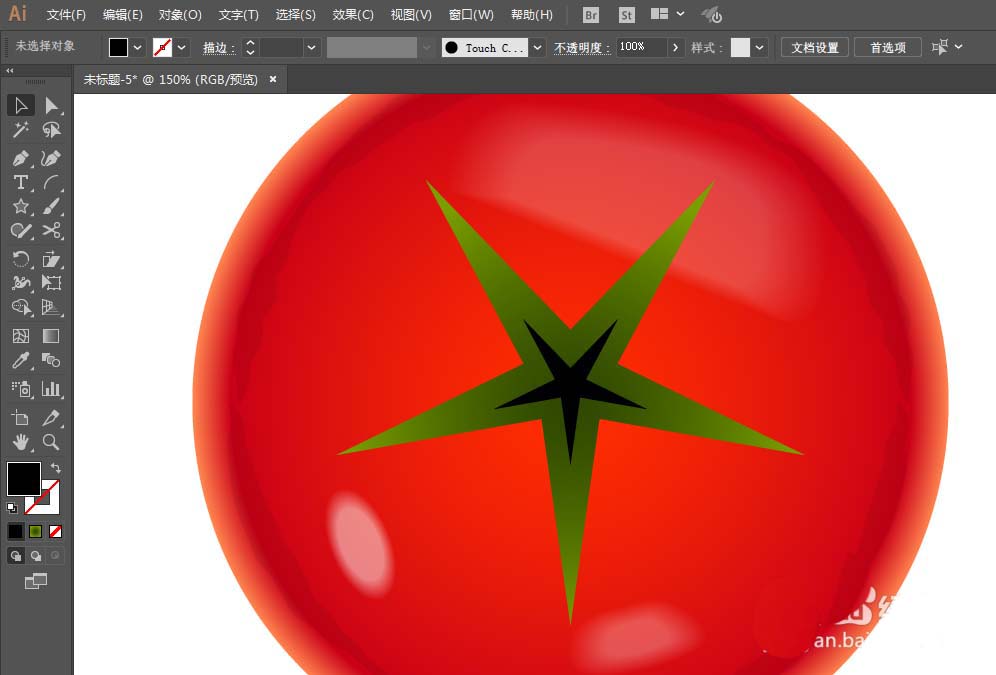Open Adobe Bridge via Br icon
996x675 pixels.
point(591,15)
